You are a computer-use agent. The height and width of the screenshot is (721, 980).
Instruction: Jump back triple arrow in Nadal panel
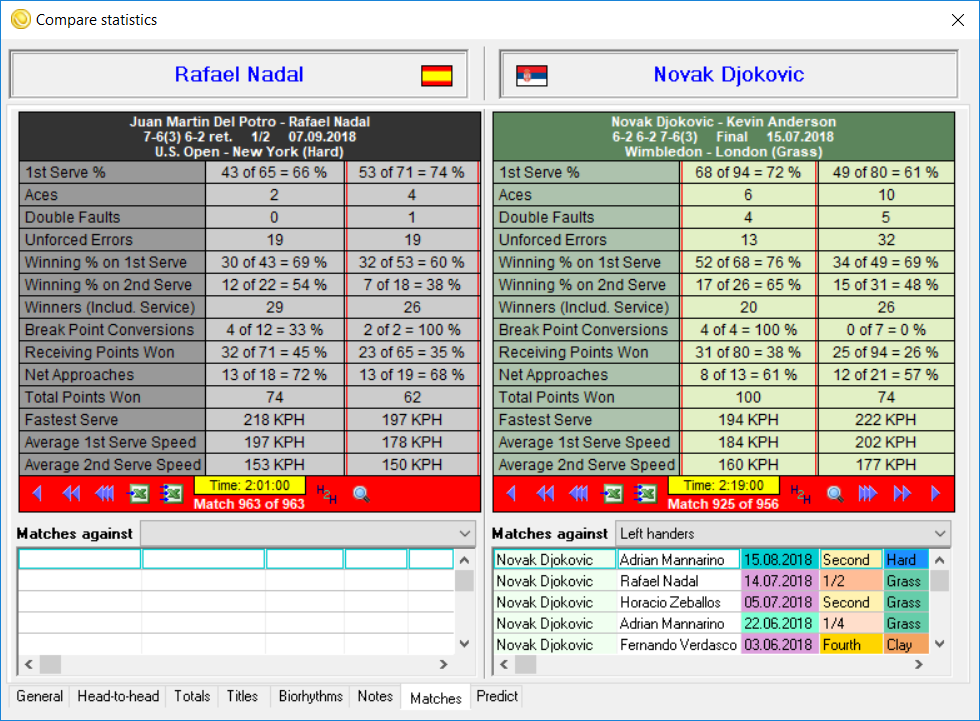pyautogui.click(x=104, y=494)
